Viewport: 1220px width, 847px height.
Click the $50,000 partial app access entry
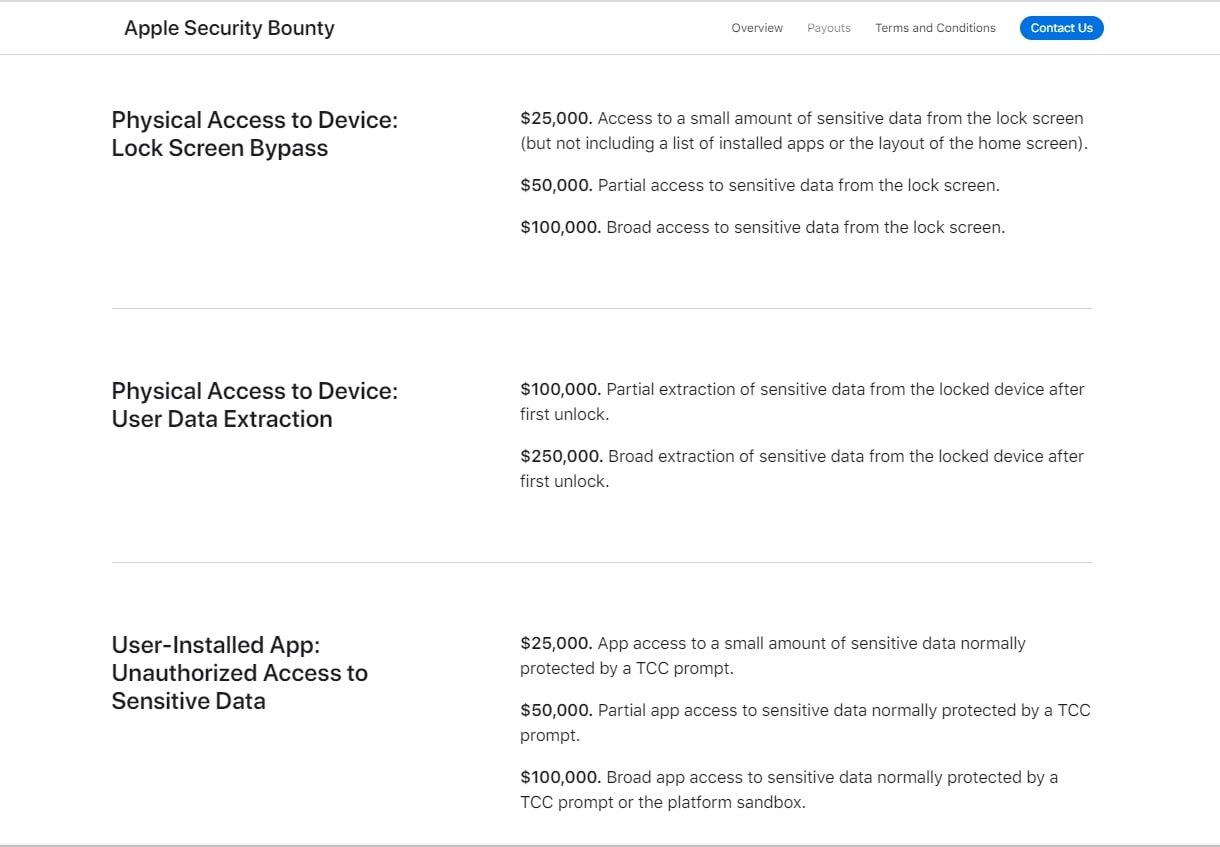[x=805, y=722]
